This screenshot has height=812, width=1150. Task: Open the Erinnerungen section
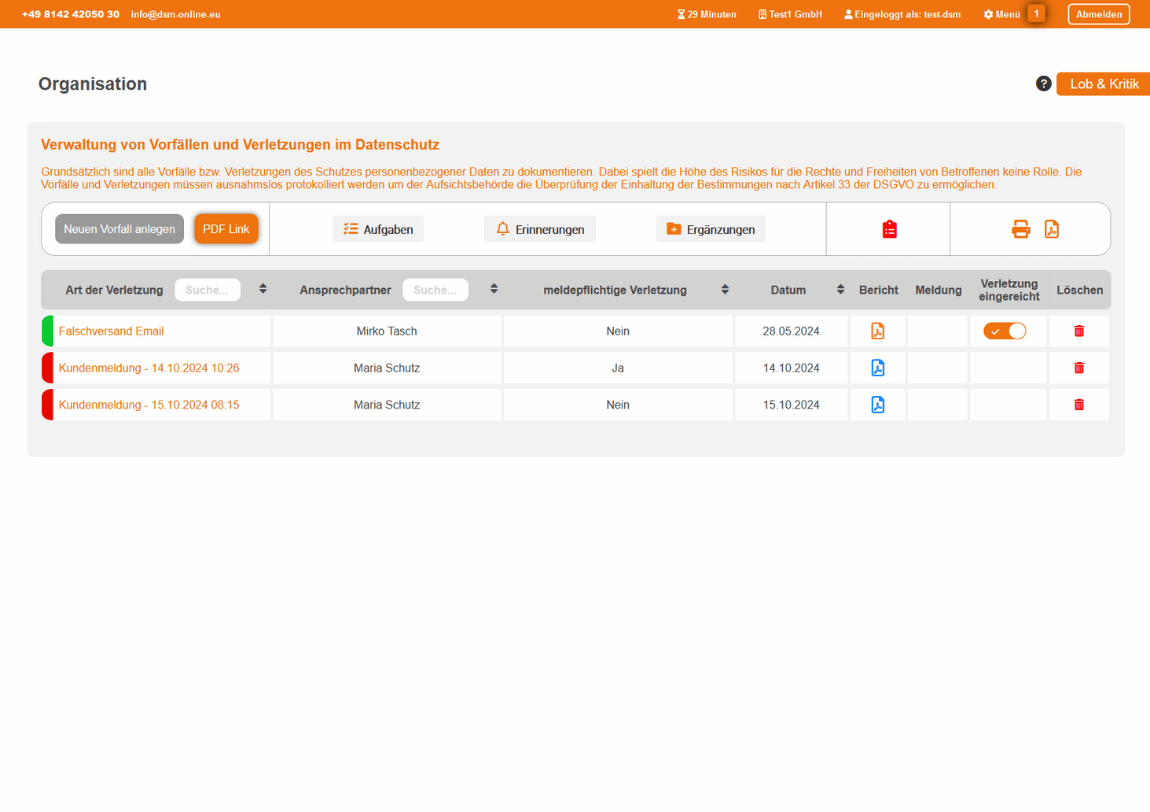click(x=540, y=229)
